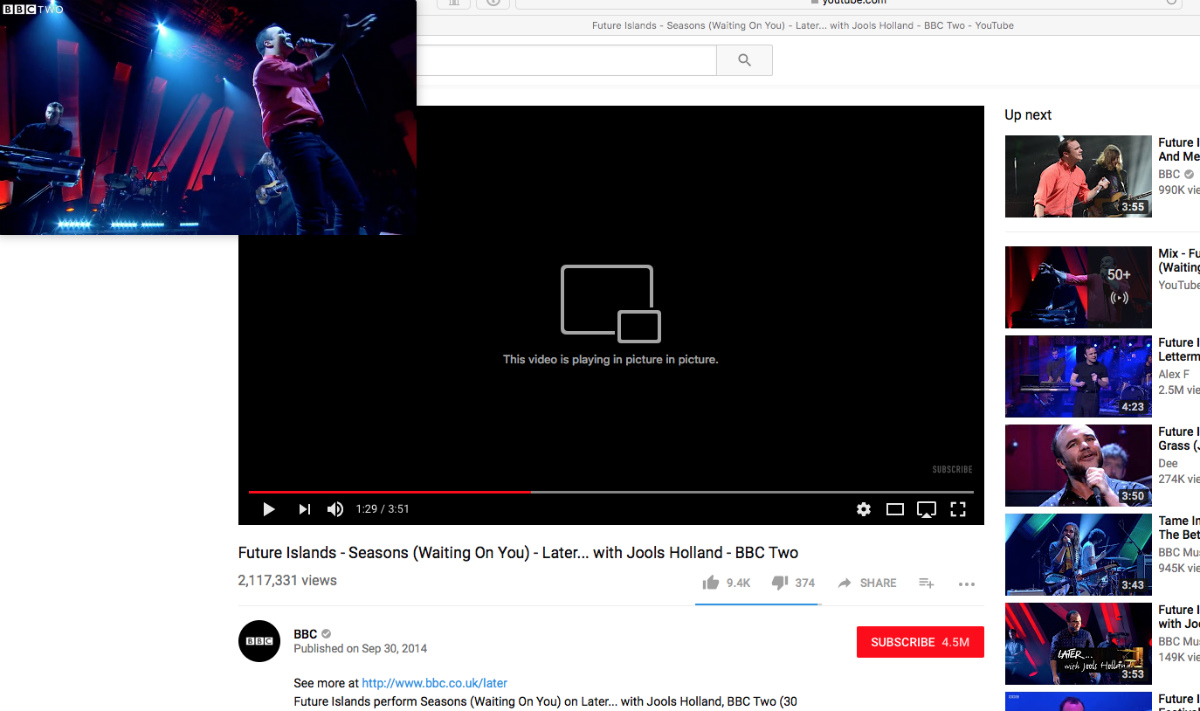1200x711 pixels.
Task: Open Up next thumbnail with 3:55 duration
Action: 1078,176
